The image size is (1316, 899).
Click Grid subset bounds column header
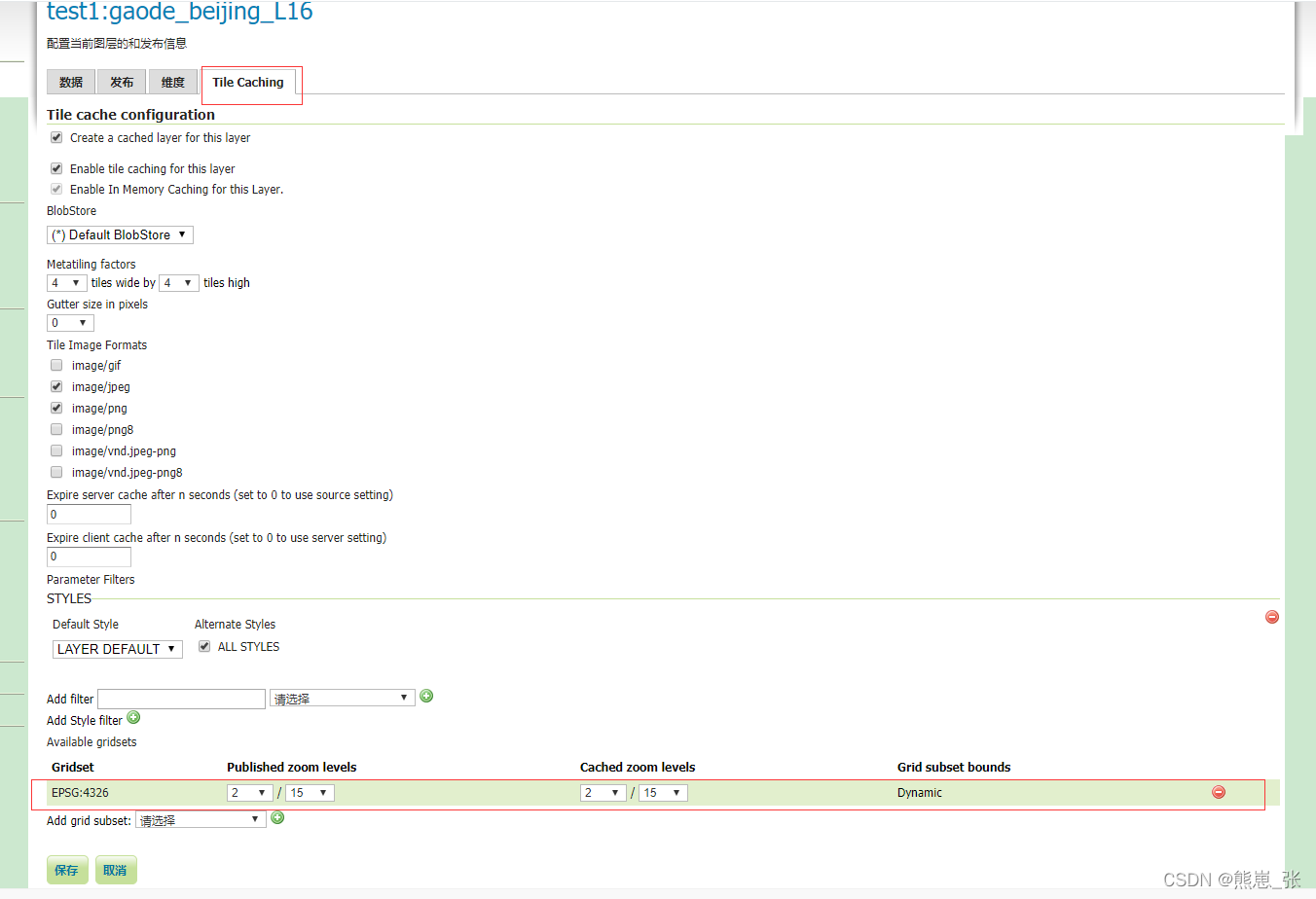pos(954,768)
